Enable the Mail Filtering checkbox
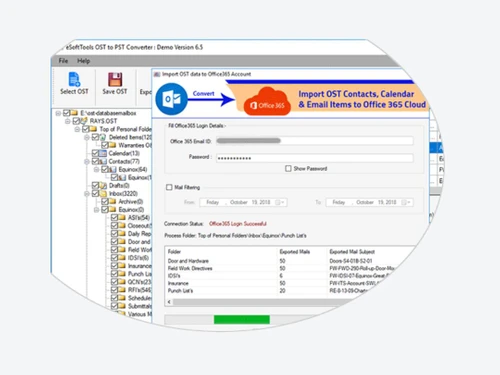 (169, 187)
